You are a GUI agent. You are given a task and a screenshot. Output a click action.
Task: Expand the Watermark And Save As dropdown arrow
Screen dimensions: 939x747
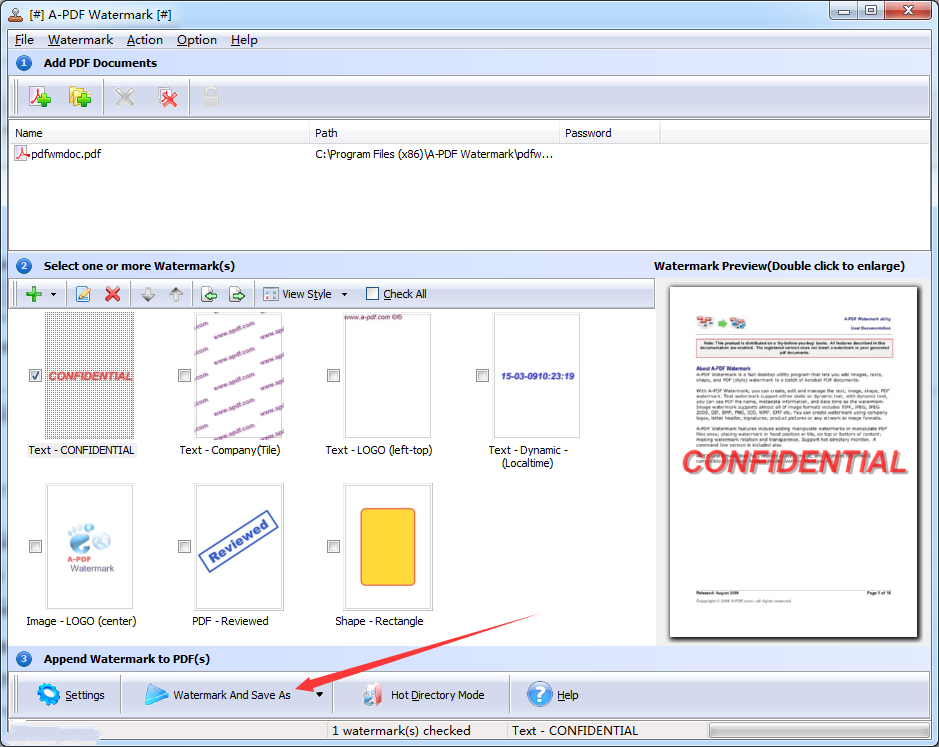320,695
